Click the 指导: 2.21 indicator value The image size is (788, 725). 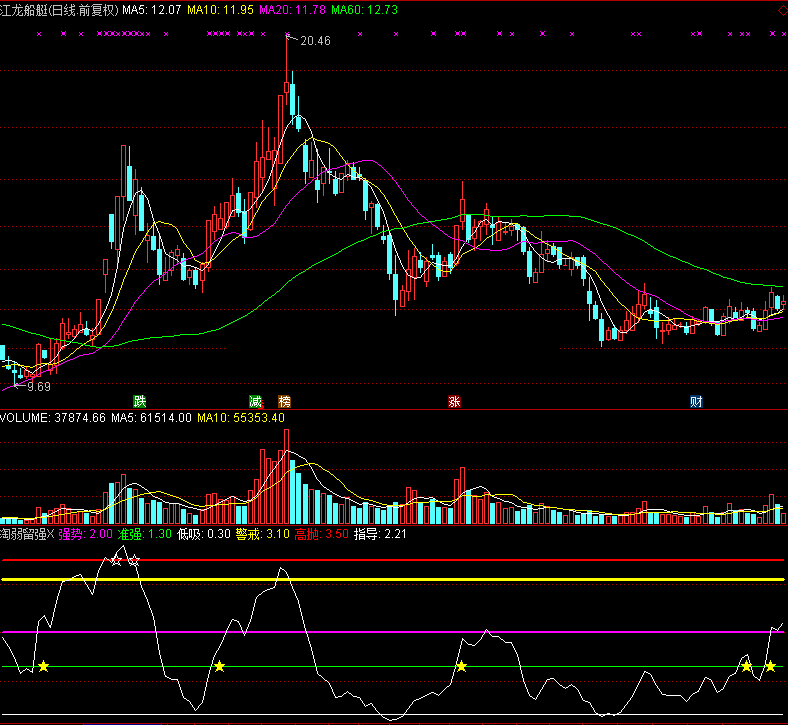point(380,534)
